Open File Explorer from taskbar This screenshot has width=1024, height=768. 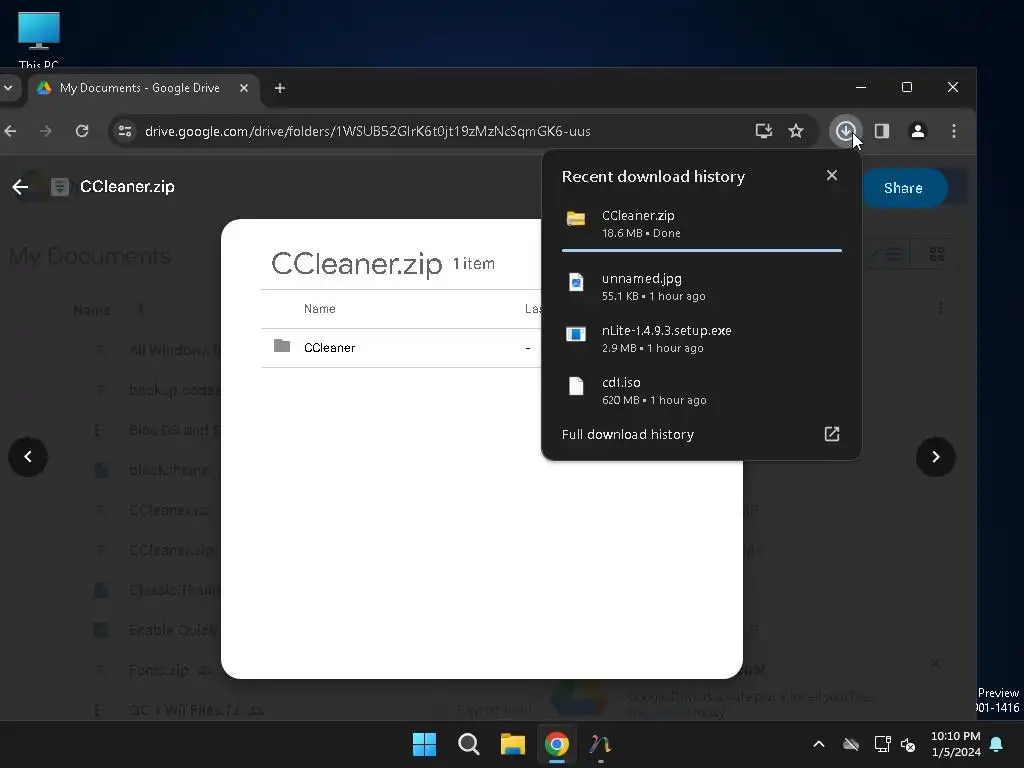[x=513, y=744]
